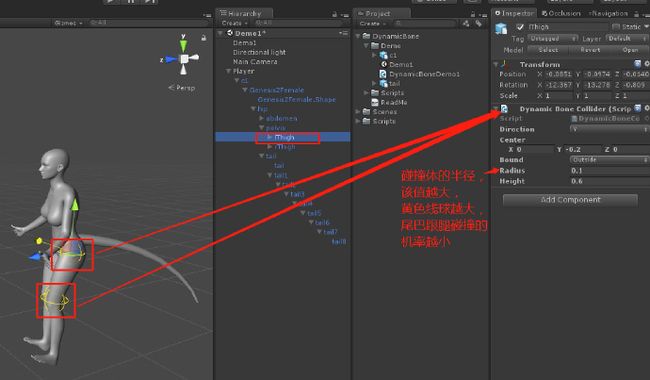650x380 pixels.
Task: Collapse the Demo folder in Project
Action: 366,46
